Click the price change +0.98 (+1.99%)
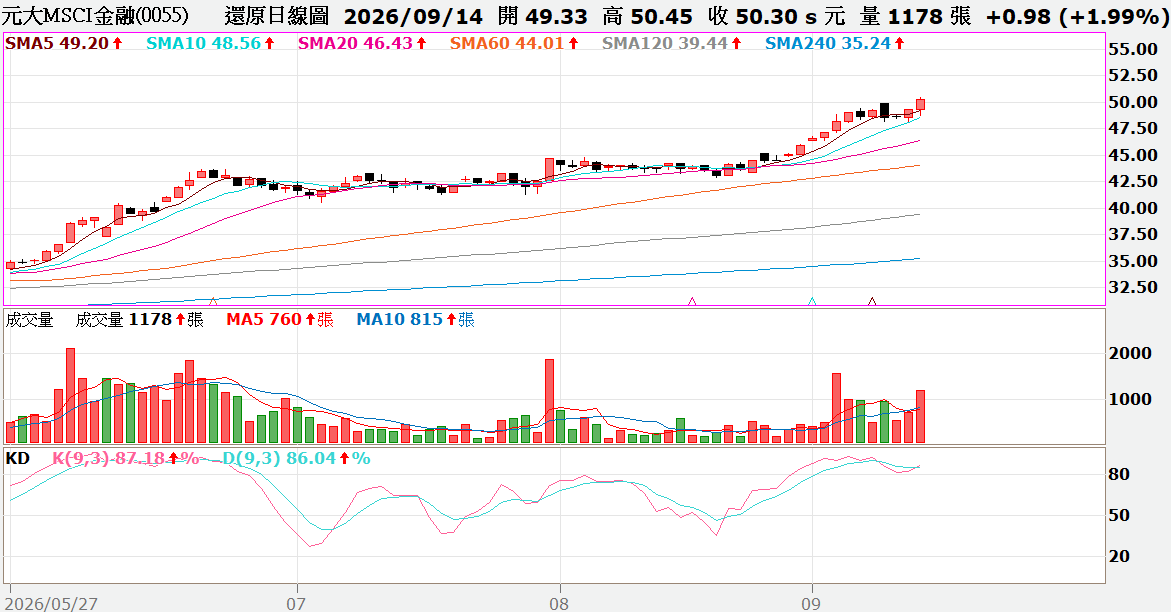The width and height of the screenshot is (1171, 612). coord(1077,16)
